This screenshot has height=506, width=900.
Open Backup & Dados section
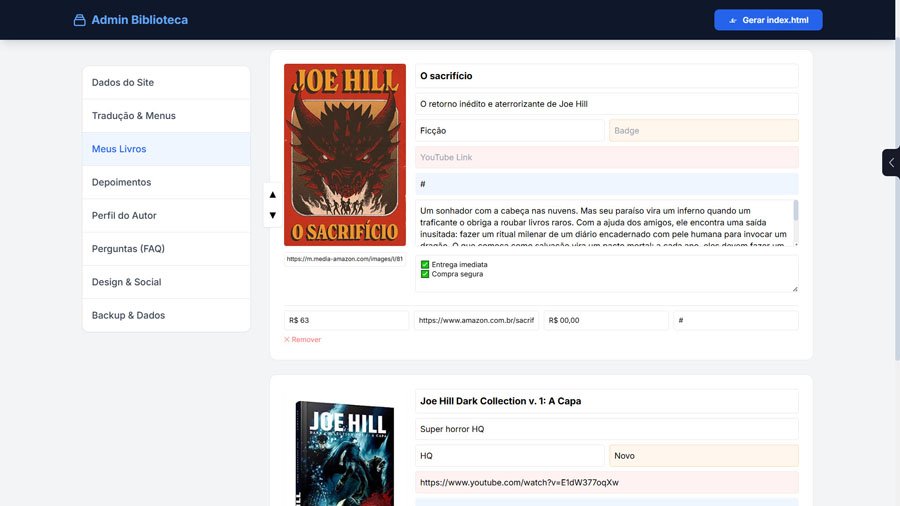point(166,316)
